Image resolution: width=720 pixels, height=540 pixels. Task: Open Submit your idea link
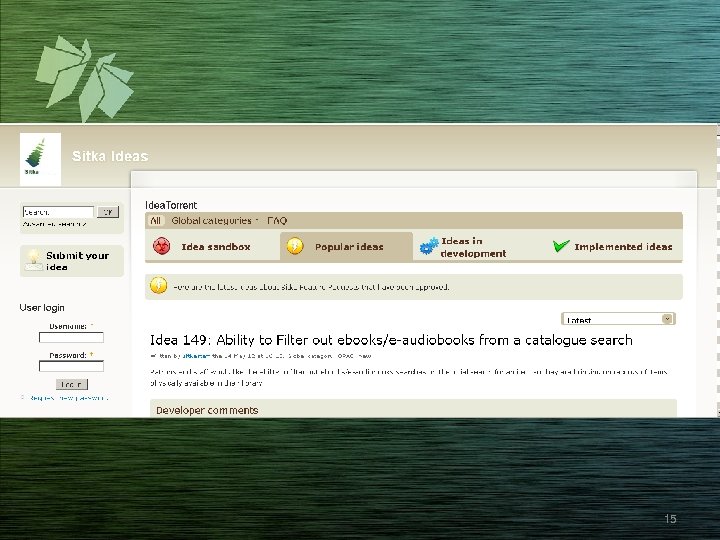point(77,261)
